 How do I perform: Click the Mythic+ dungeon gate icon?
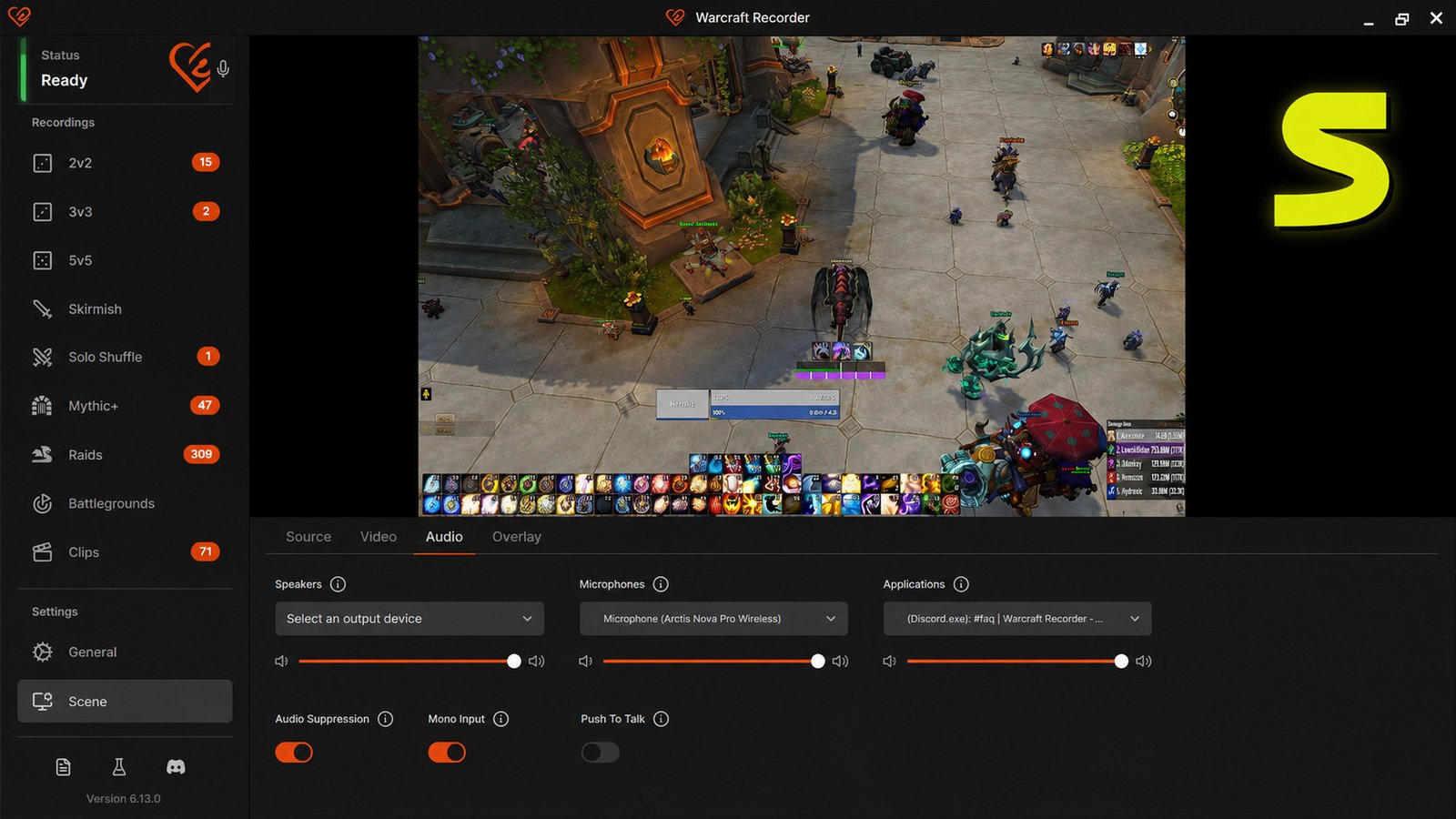tap(43, 406)
